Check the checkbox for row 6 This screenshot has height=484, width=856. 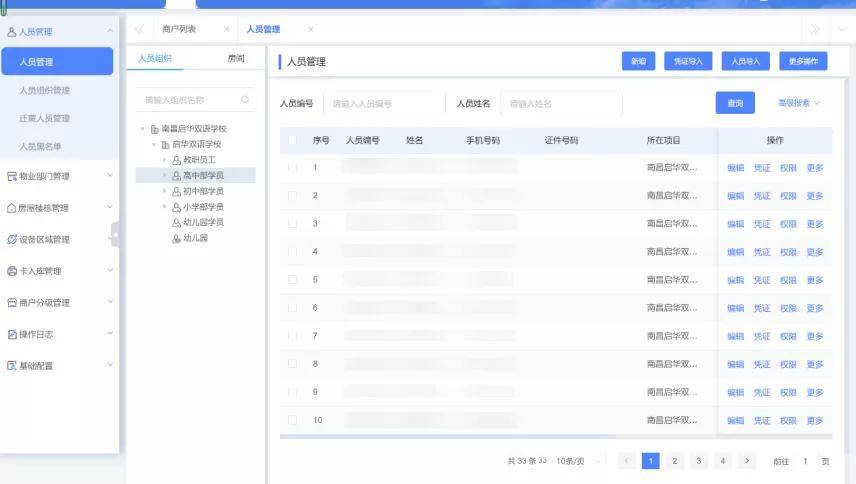[293, 308]
